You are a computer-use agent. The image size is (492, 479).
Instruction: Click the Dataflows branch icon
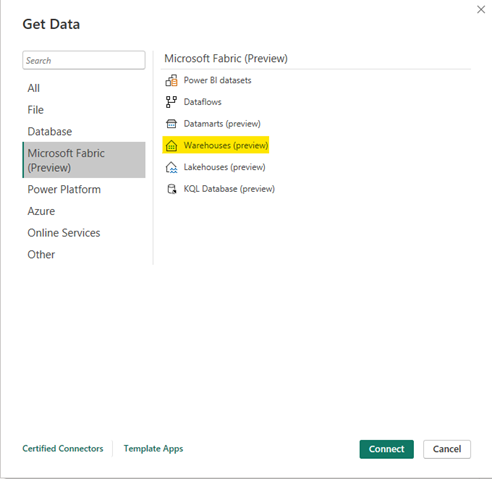pos(171,102)
